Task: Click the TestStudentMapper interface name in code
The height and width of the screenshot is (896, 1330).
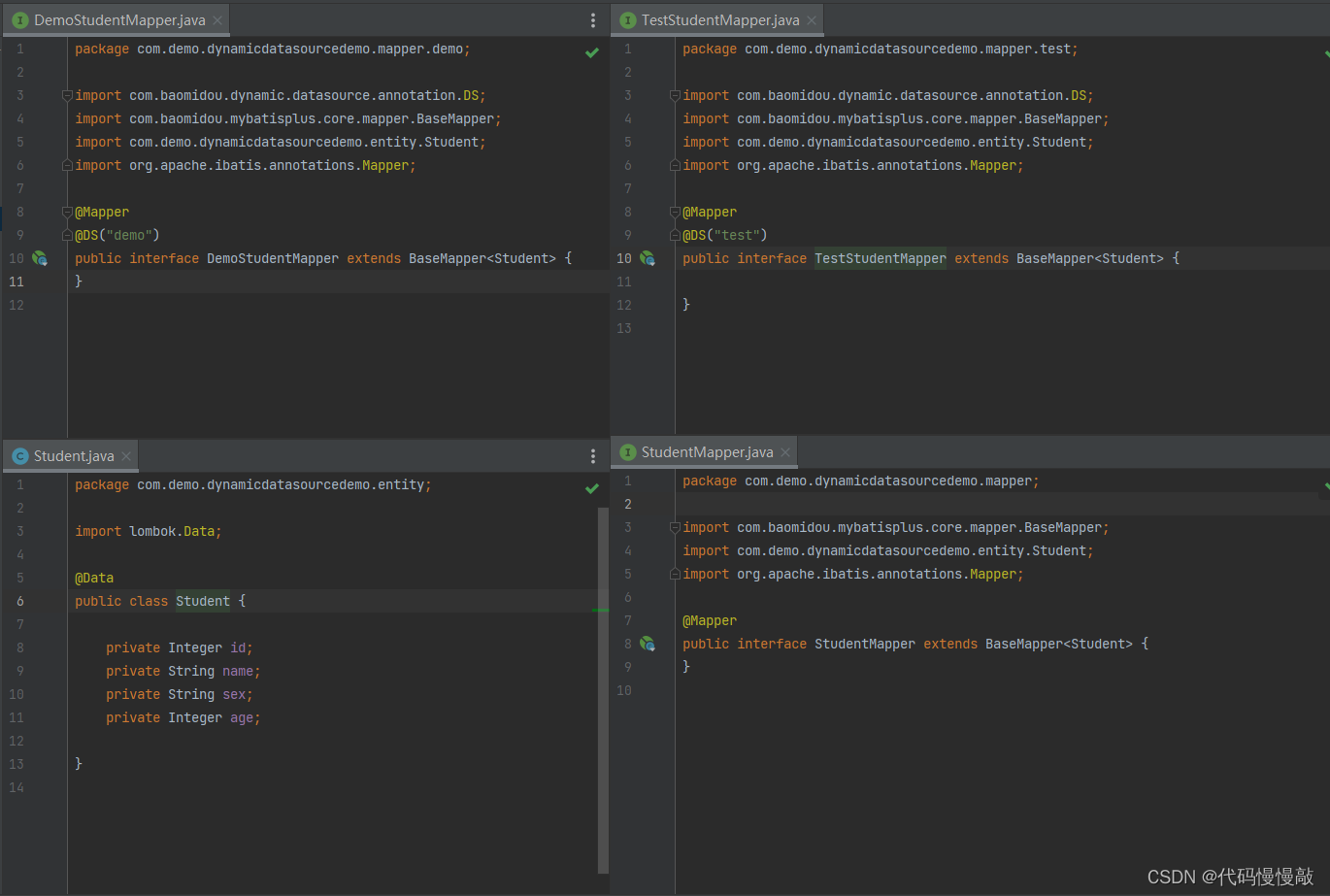Action: 880,258
